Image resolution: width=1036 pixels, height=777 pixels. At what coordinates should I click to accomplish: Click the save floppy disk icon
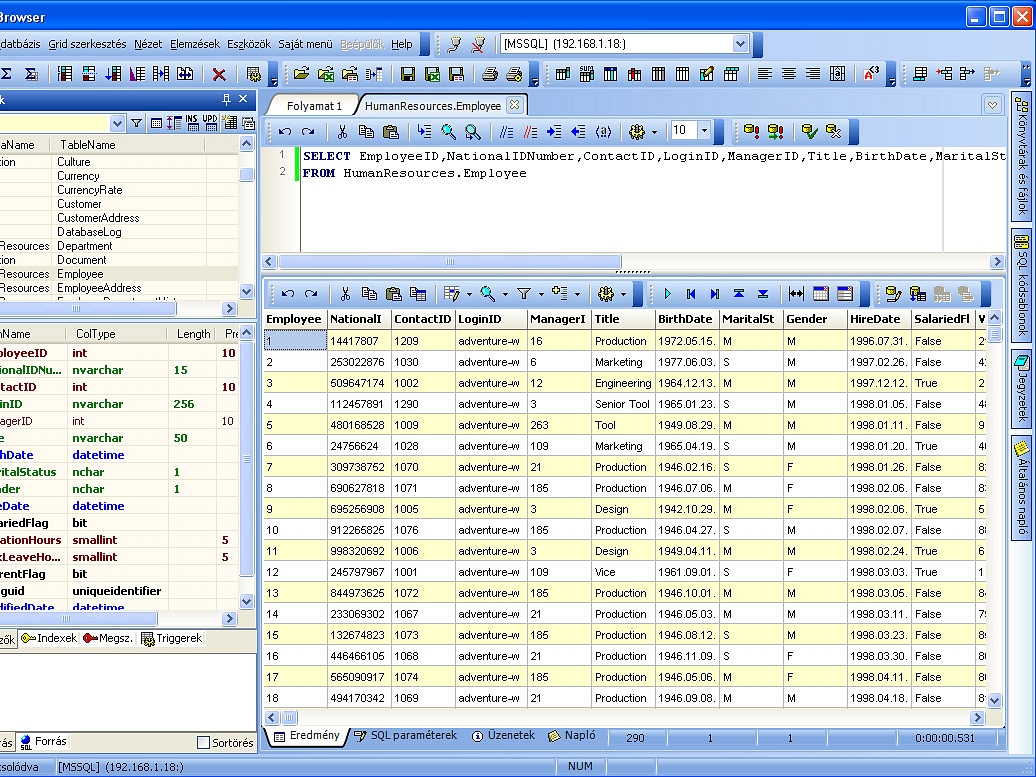[x=408, y=74]
